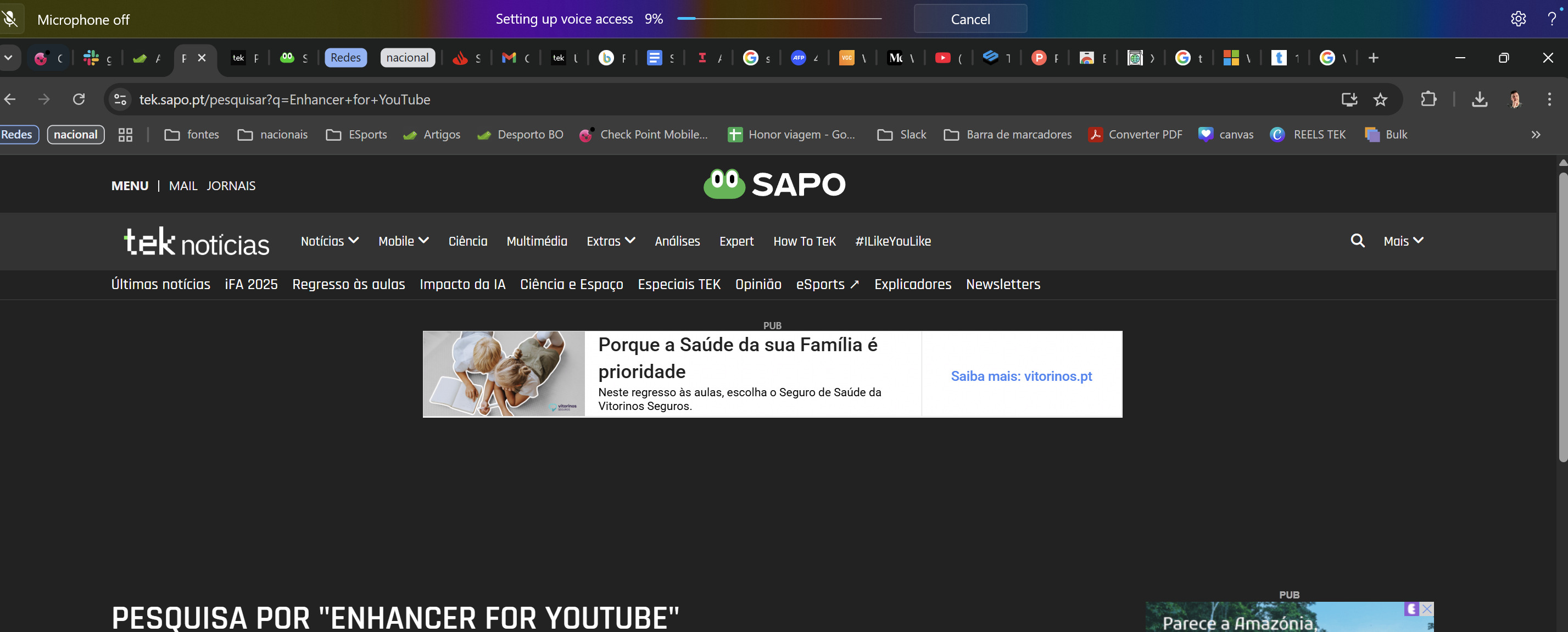Screen dimensions: 1568x632
Task: Open Barra de marcadores folder
Action: coord(1007,135)
